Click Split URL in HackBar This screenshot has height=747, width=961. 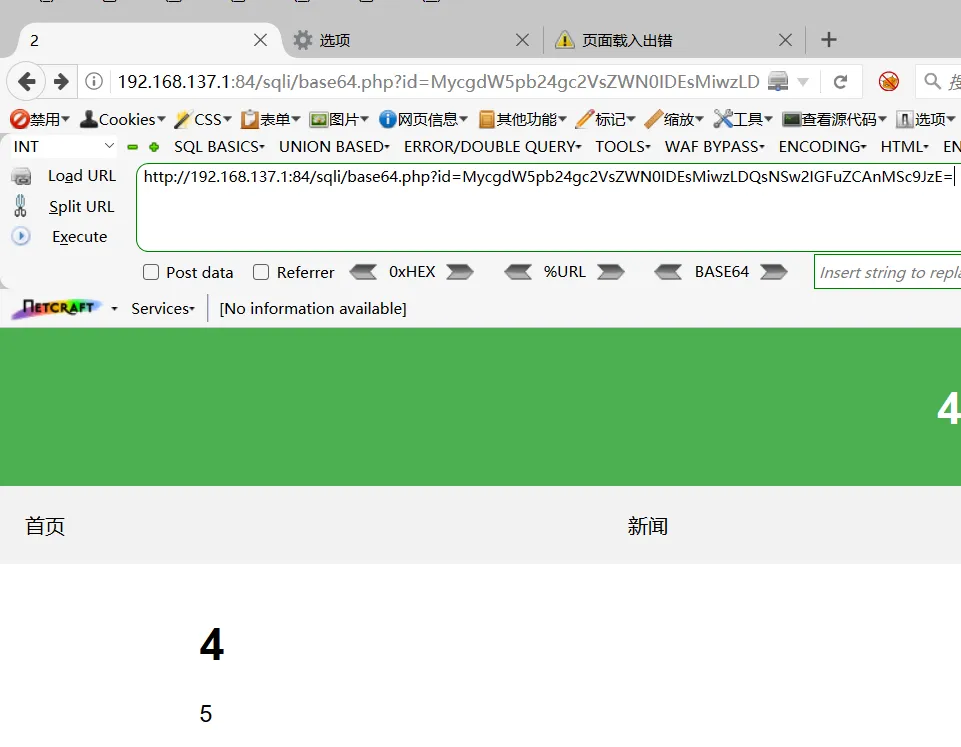pyautogui.click(x=81, y=207)
